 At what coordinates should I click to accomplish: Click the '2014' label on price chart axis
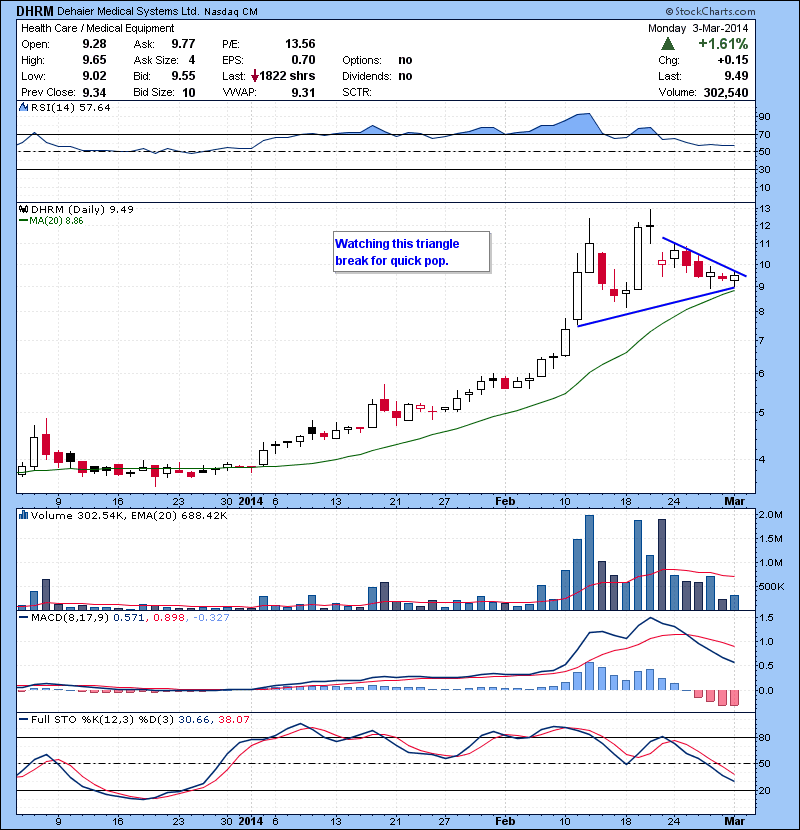pyautogui.click(x=250, y=501)
